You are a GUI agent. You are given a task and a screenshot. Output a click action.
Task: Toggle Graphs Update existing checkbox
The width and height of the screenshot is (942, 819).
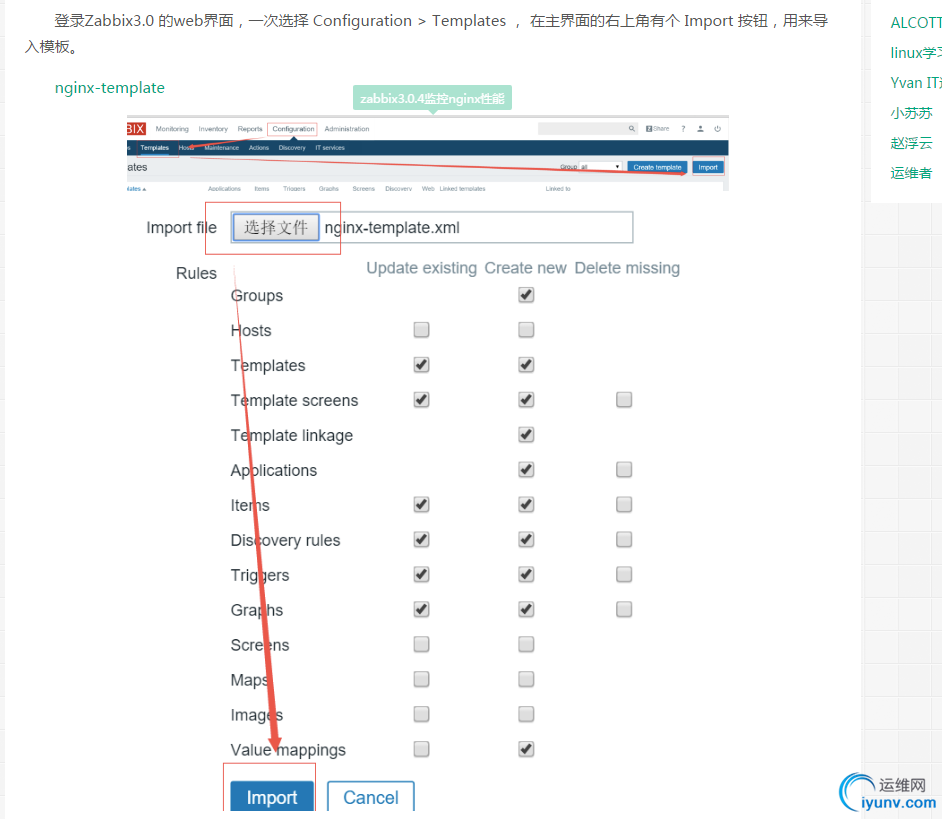[x=422, y=609]
